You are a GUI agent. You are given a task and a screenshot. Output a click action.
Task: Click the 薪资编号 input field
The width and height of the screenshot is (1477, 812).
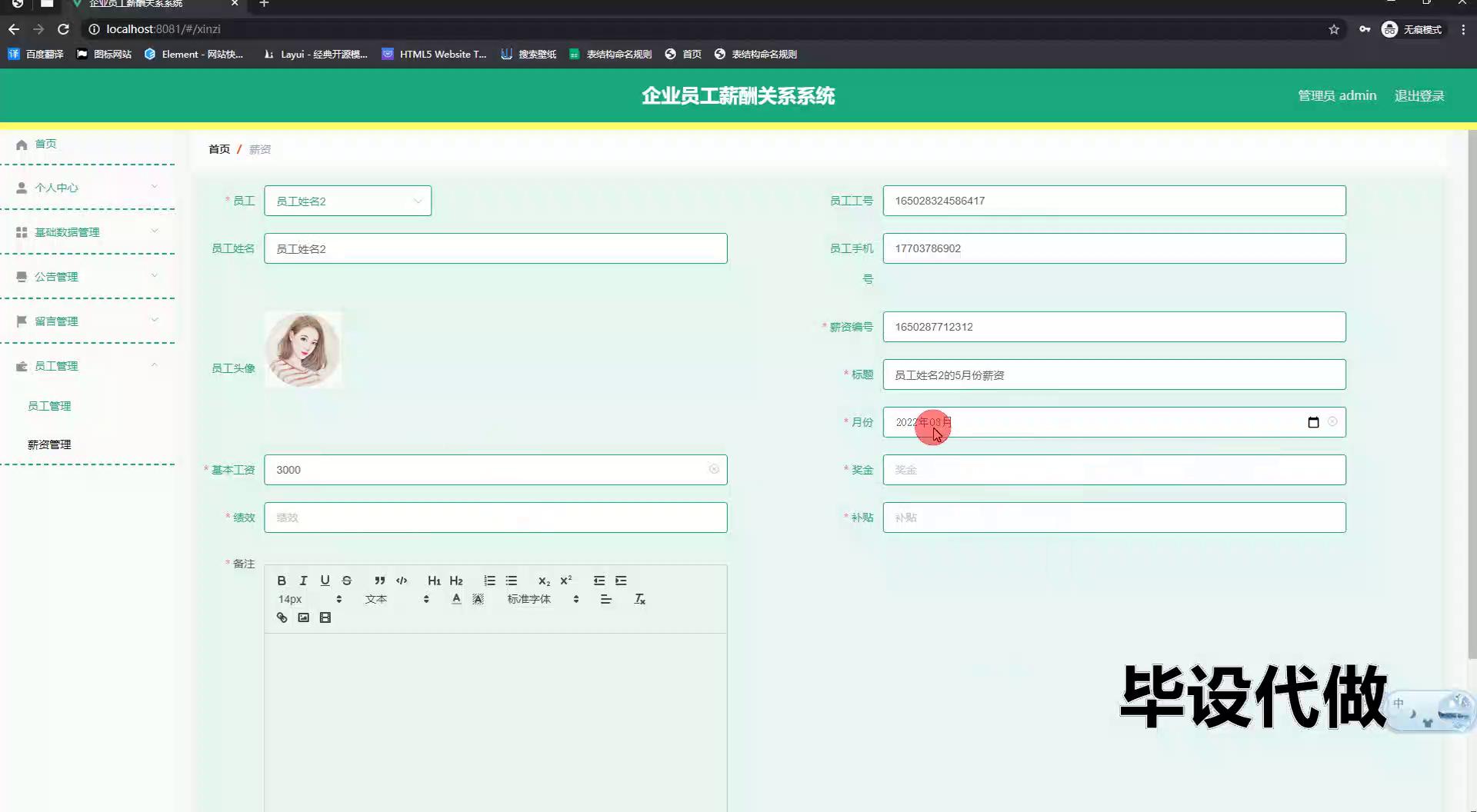(1114, 327)
